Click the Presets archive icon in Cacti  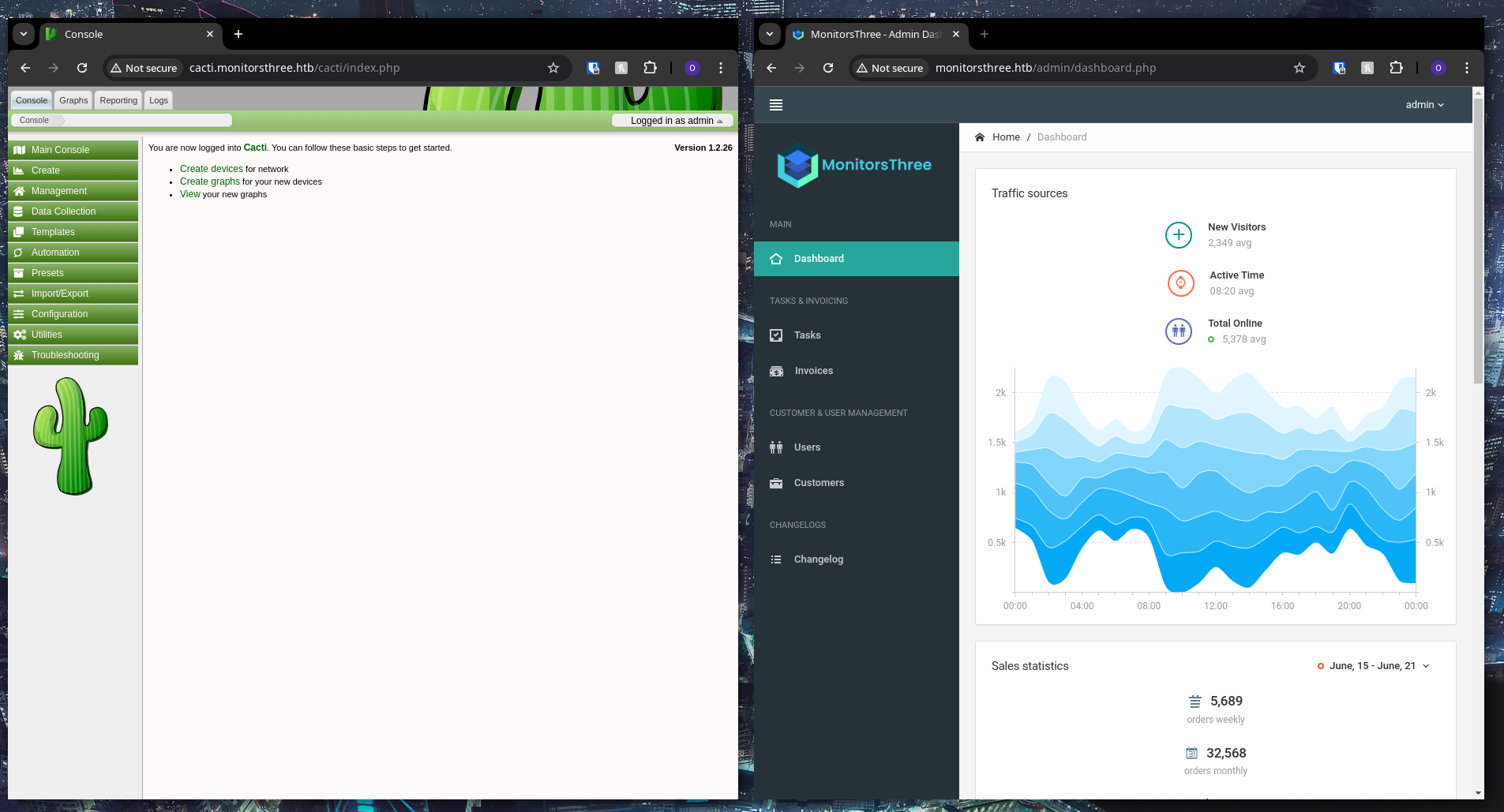tap(19, 273)
